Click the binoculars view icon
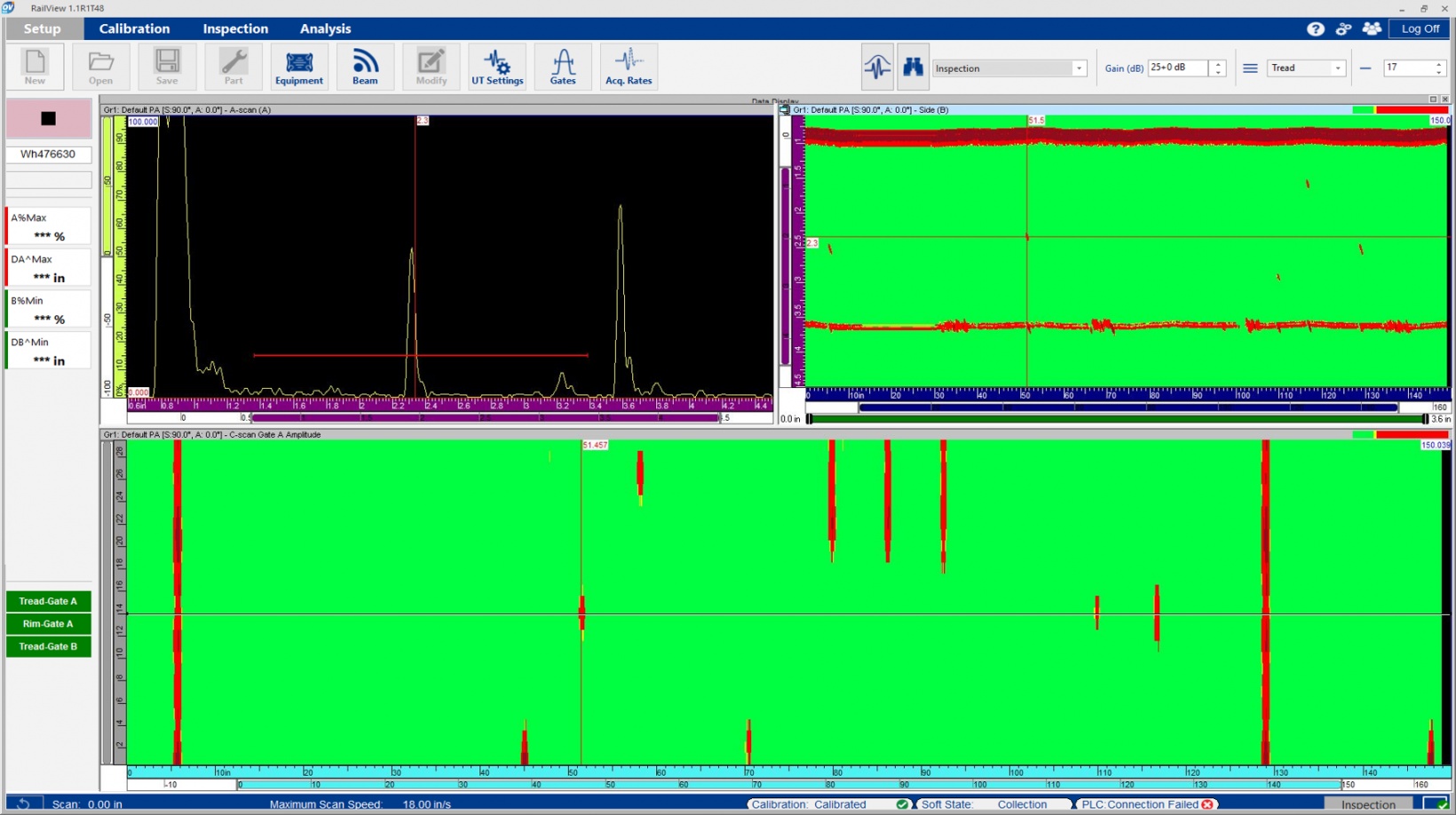The height and width of the screenshot is (815, 1456). pyautogui.click(x=913, y=67)
